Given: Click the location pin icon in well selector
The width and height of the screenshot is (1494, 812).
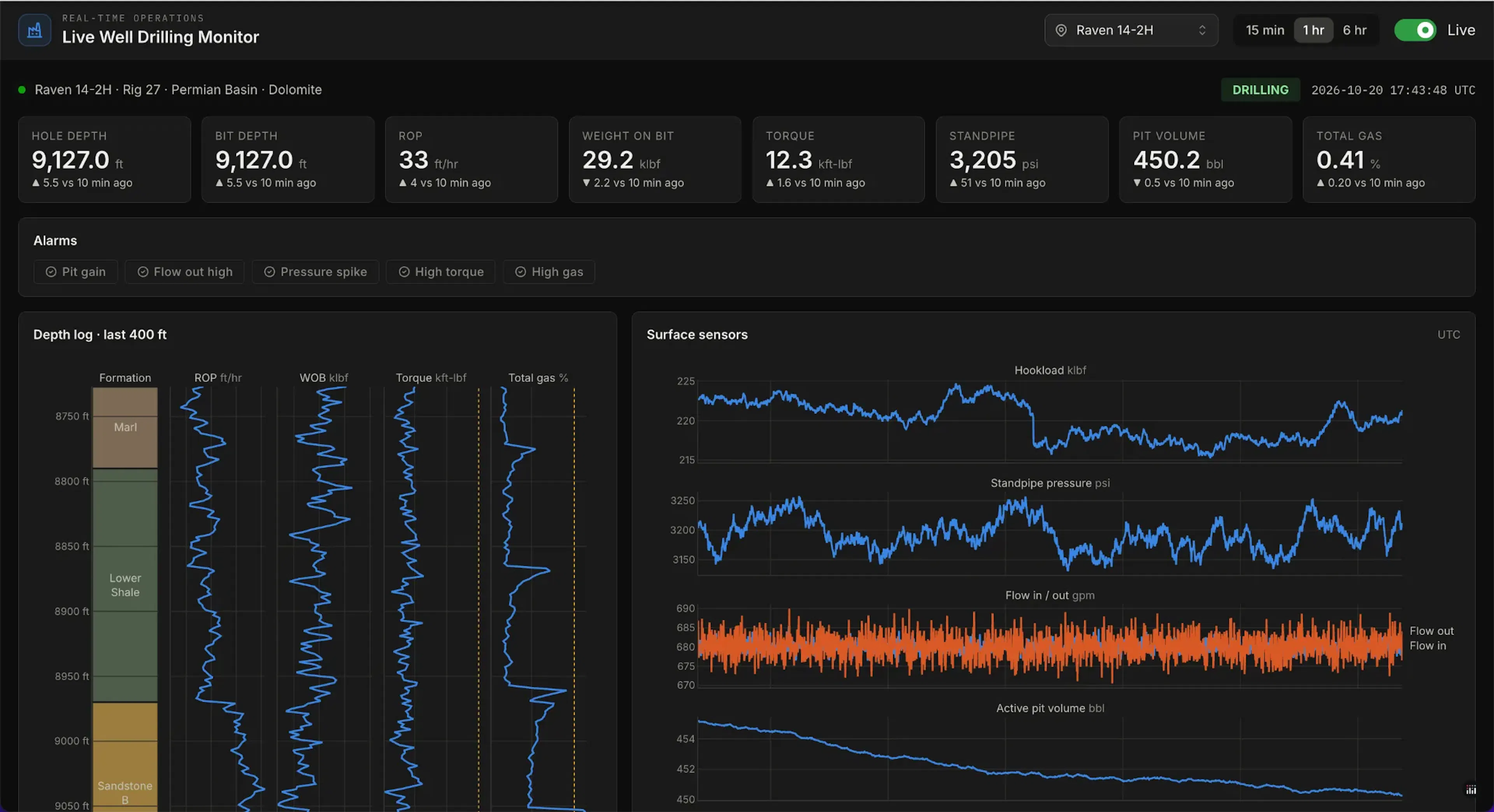Looking at the screenshot, I should 1061,30.
